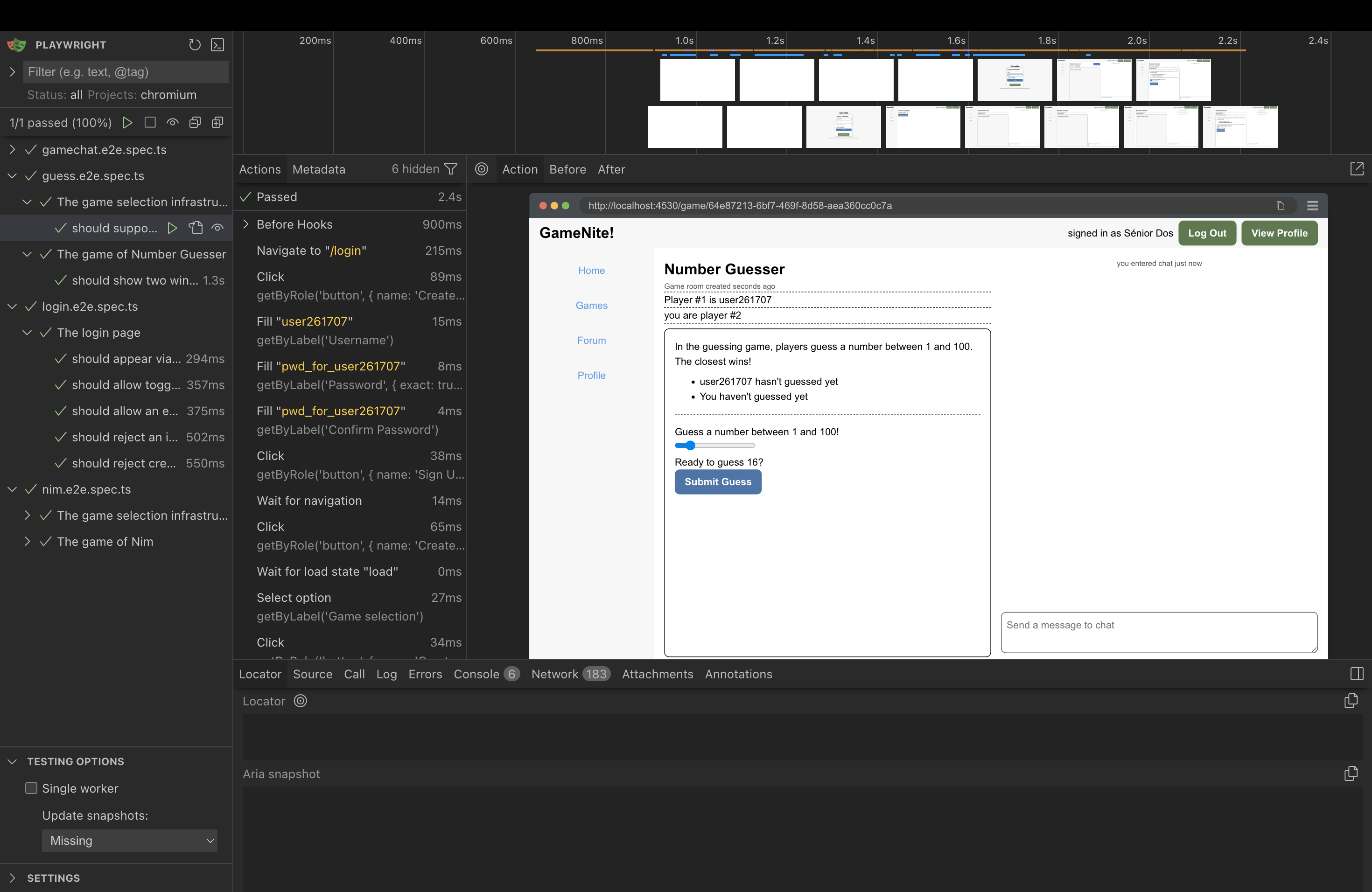Toggle watch mode eye on the selected test

point(217,228)
